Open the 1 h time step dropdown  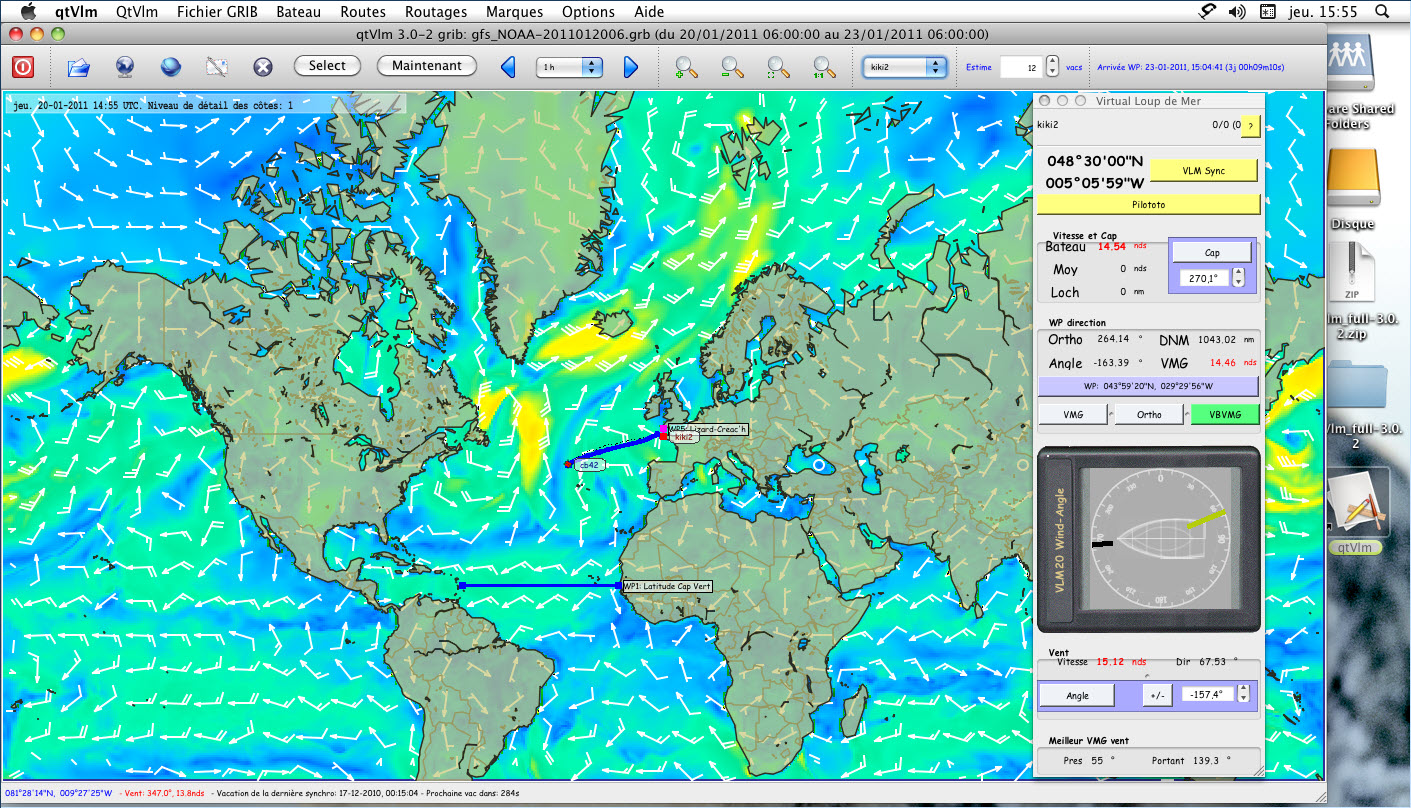tap(570, 67)
